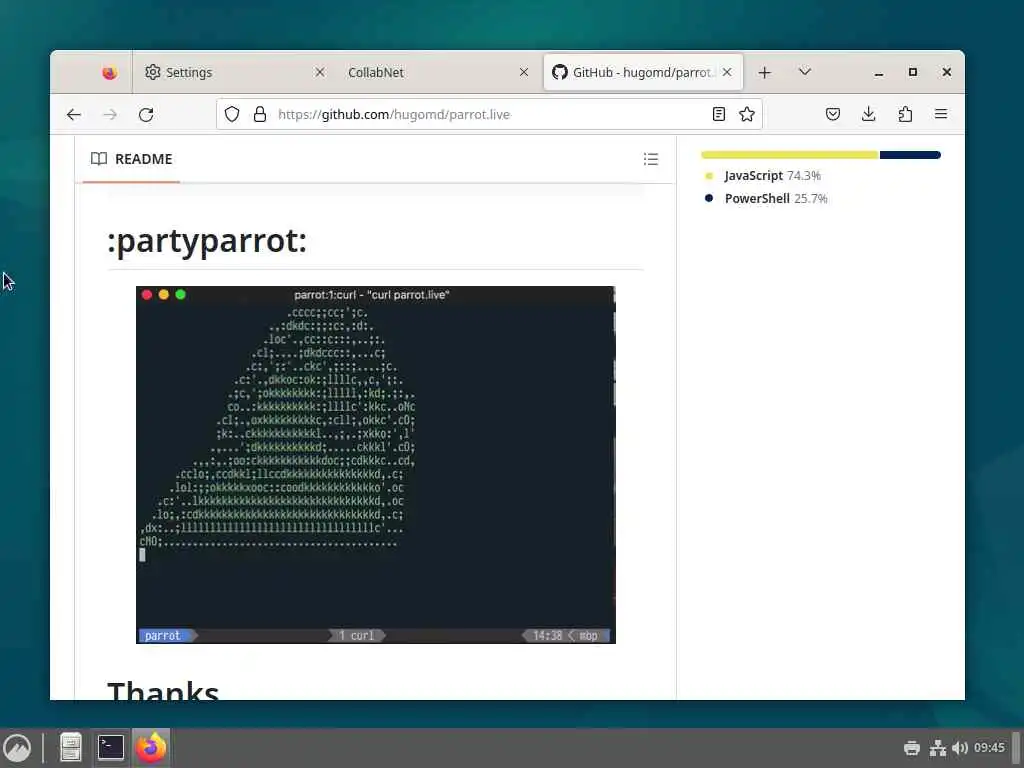Click the show desktop strip at panel end
Viewport: 1024px width, 768px height.
[x=1017, y=748]
